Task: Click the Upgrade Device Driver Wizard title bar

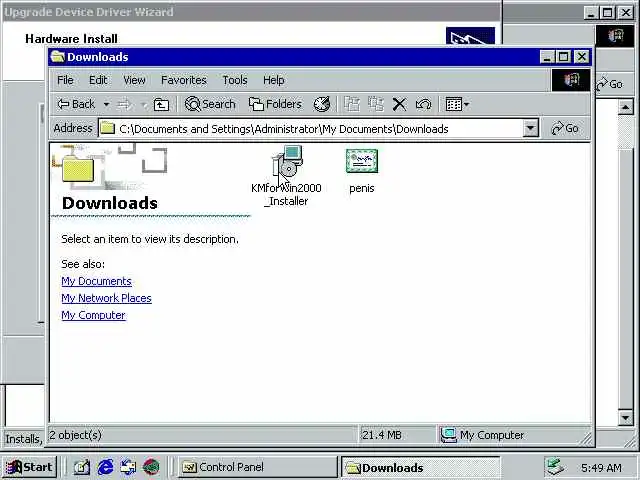Action: [x=251, y=12]
